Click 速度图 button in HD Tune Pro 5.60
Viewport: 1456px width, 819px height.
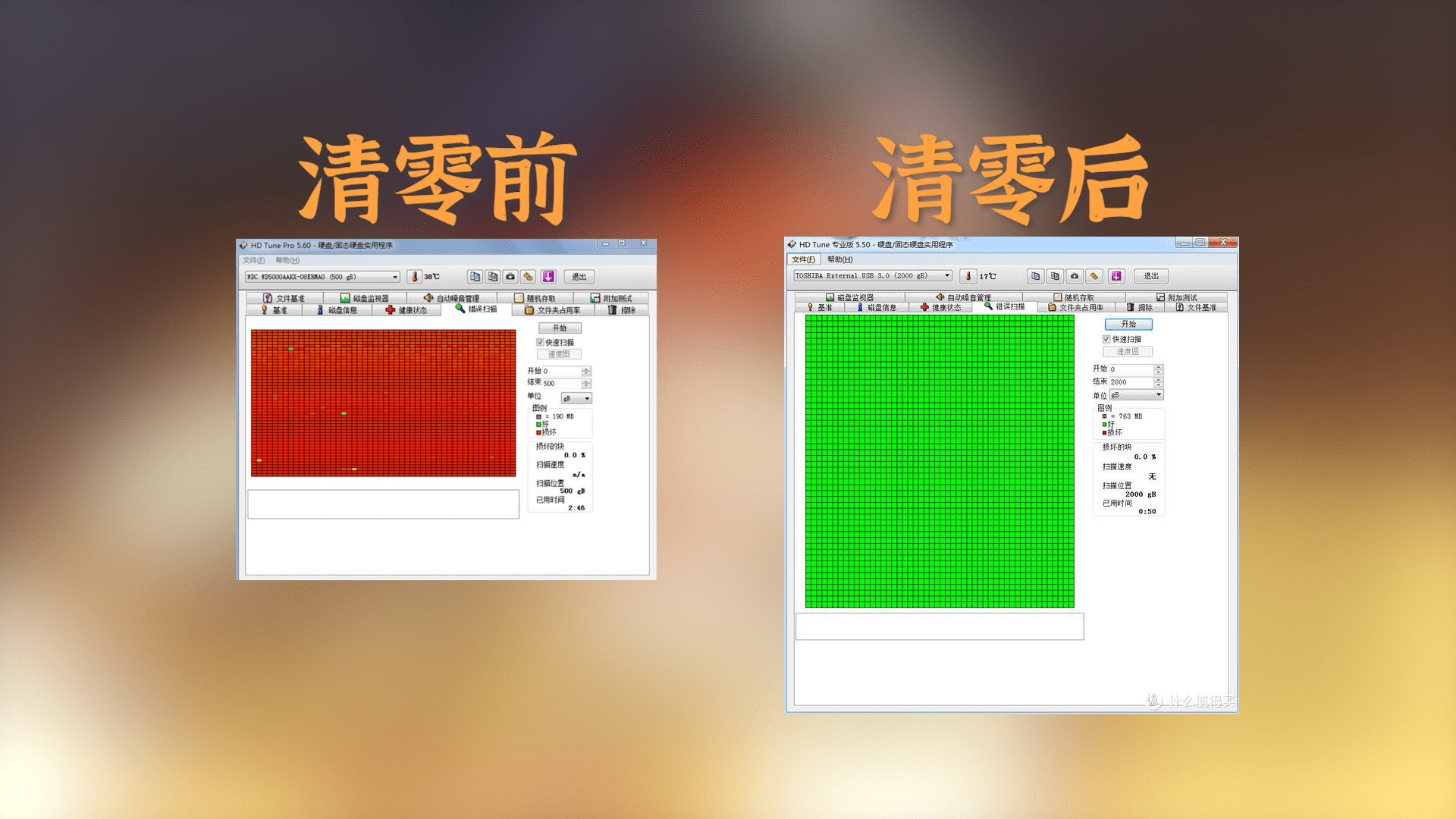[560, 354]
